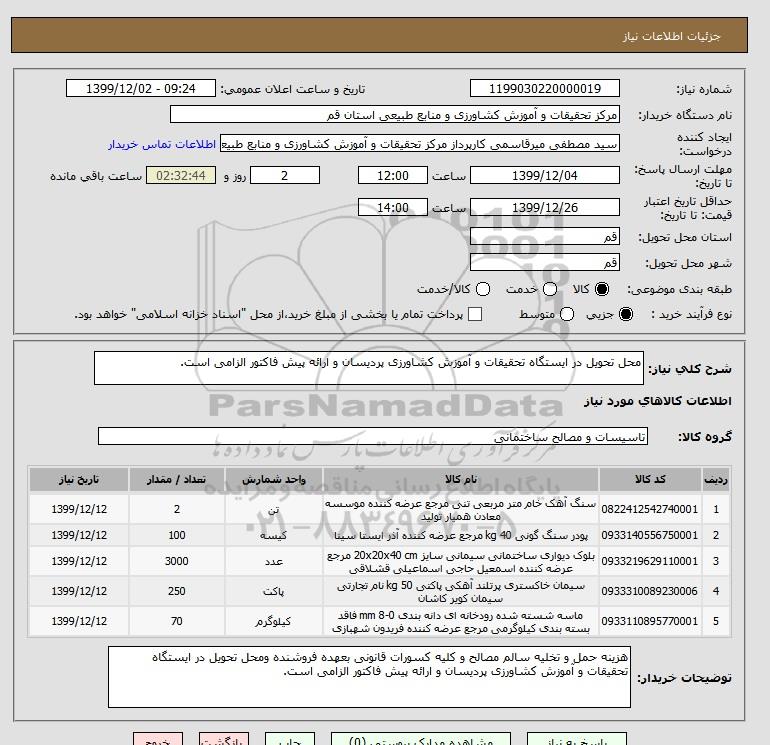Image resolution: width=770 pixels, height=745 pixels.
Task: Click the خروج exit button
Action: (158, 739)
